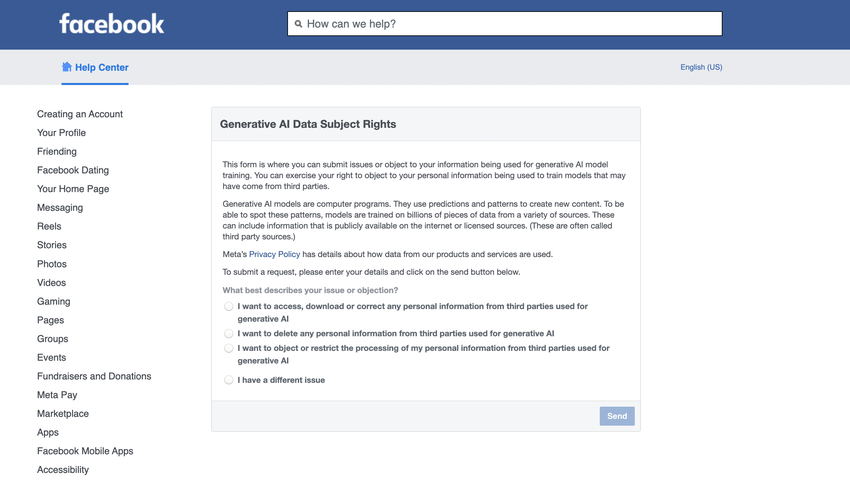
Task: Open Creating an Account help topic
Action: [80, 114]
